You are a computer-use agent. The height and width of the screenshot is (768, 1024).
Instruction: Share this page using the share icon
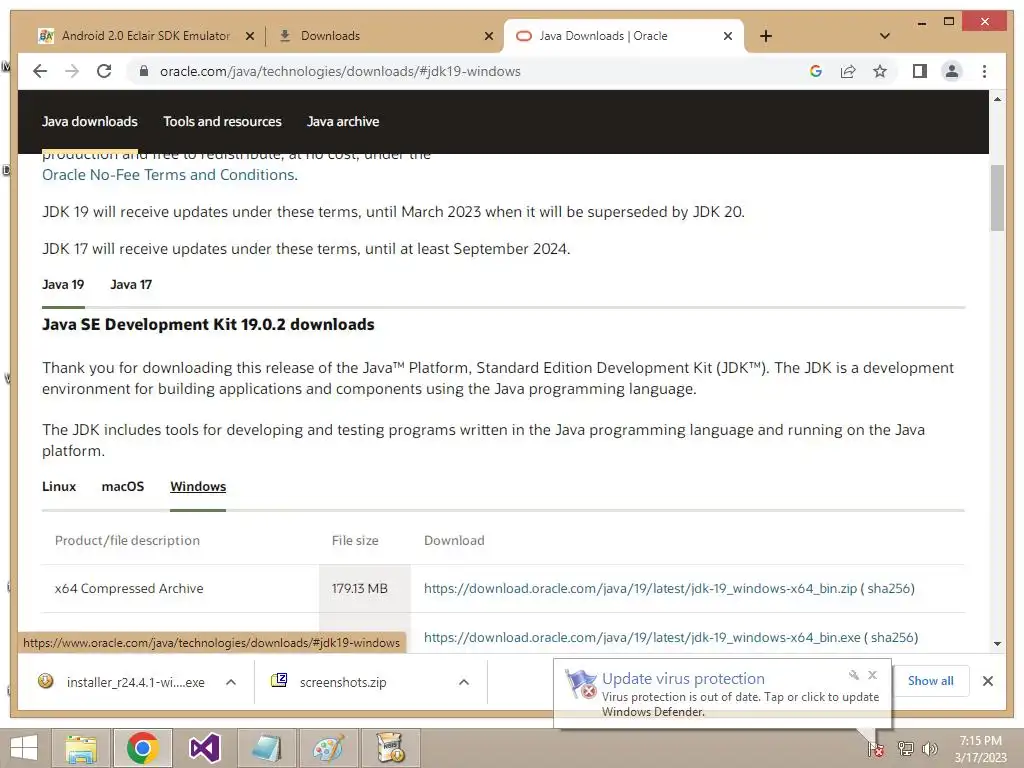click(x=848, y=71)
